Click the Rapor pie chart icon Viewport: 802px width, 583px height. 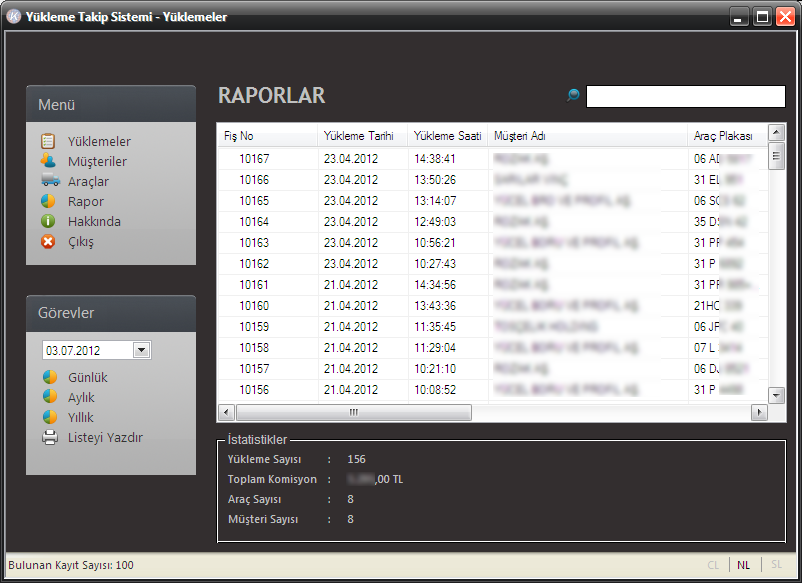48,202
